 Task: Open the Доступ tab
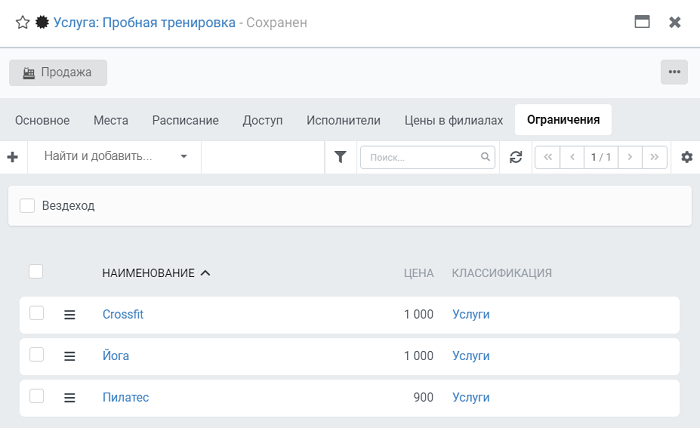262,120
